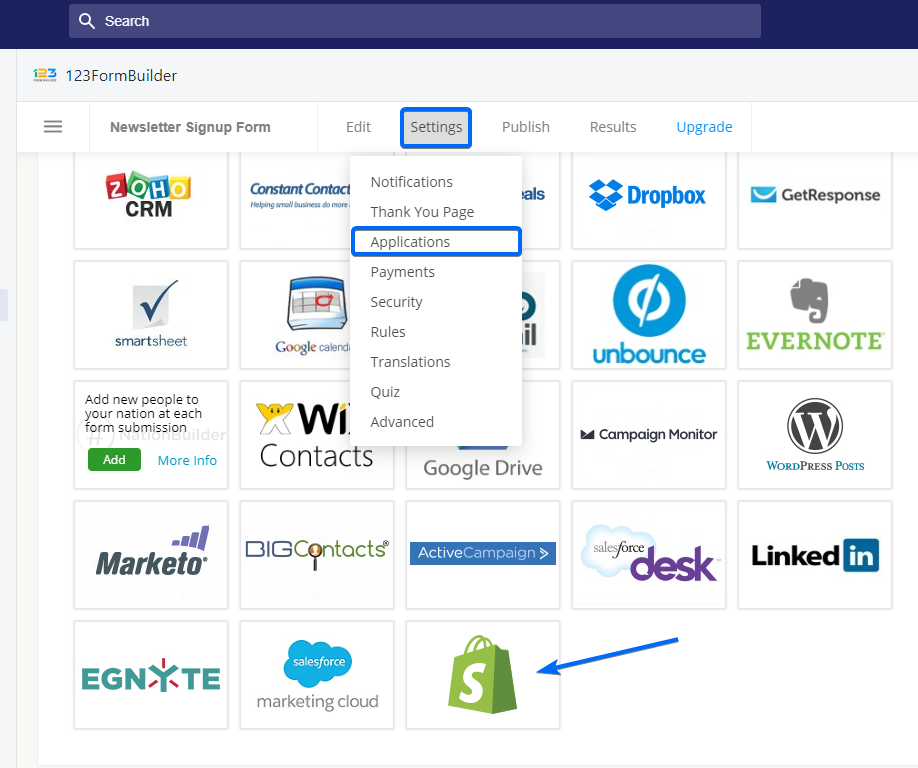
Task: Choose Advanced in the Settings menu
Action: pos(402,421)
